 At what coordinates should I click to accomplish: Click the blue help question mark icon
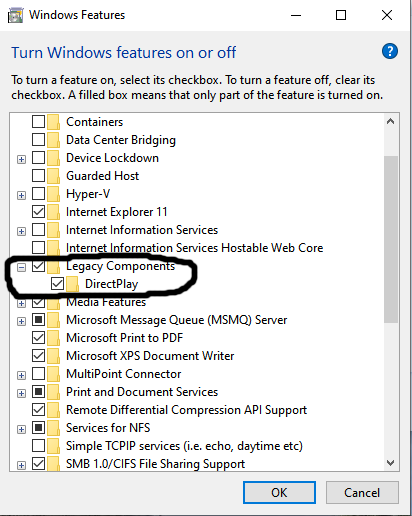tap(390, 51)
